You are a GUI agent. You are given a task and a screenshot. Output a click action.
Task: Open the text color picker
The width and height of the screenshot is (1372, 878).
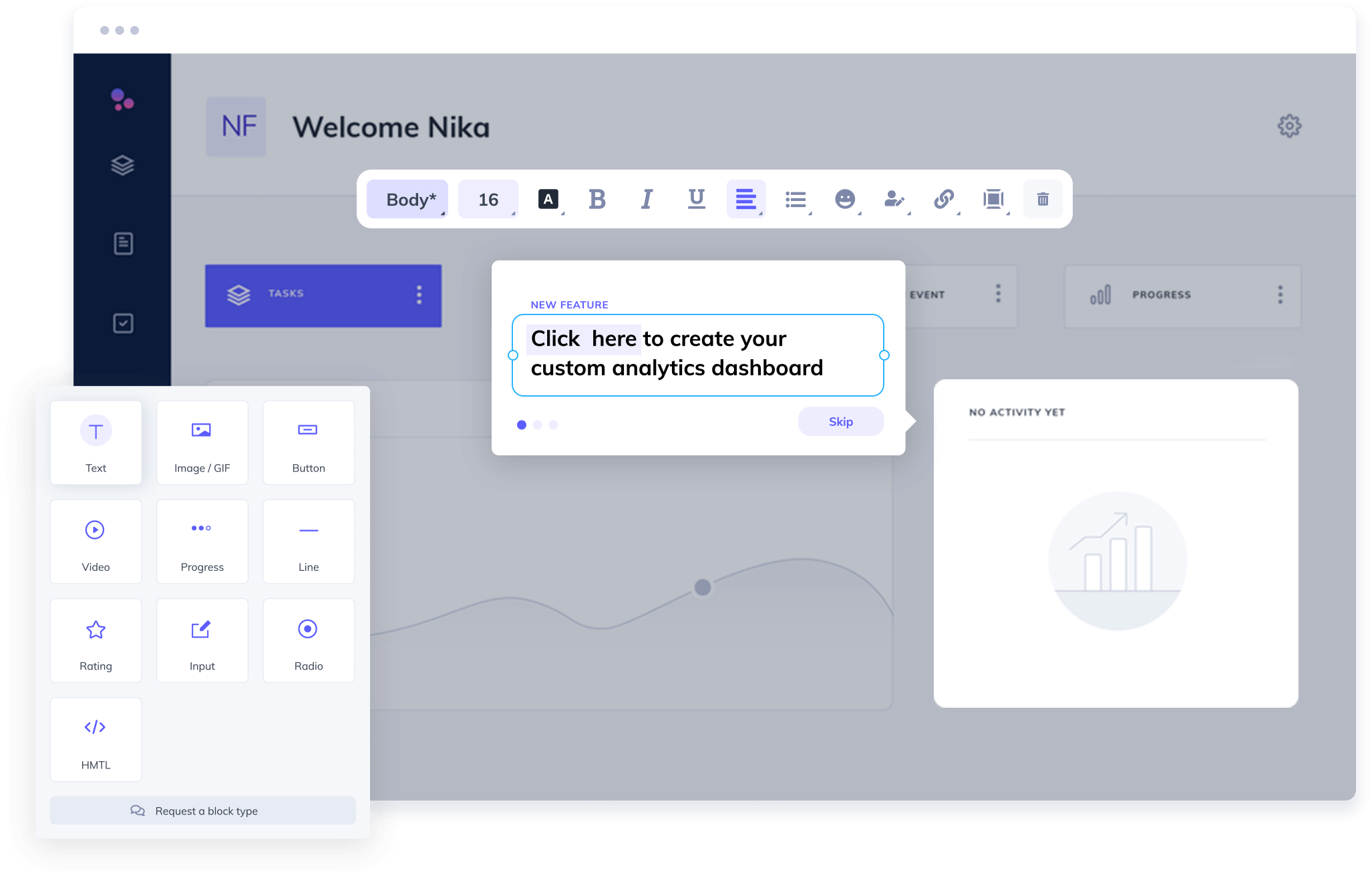tap(548, 198)
